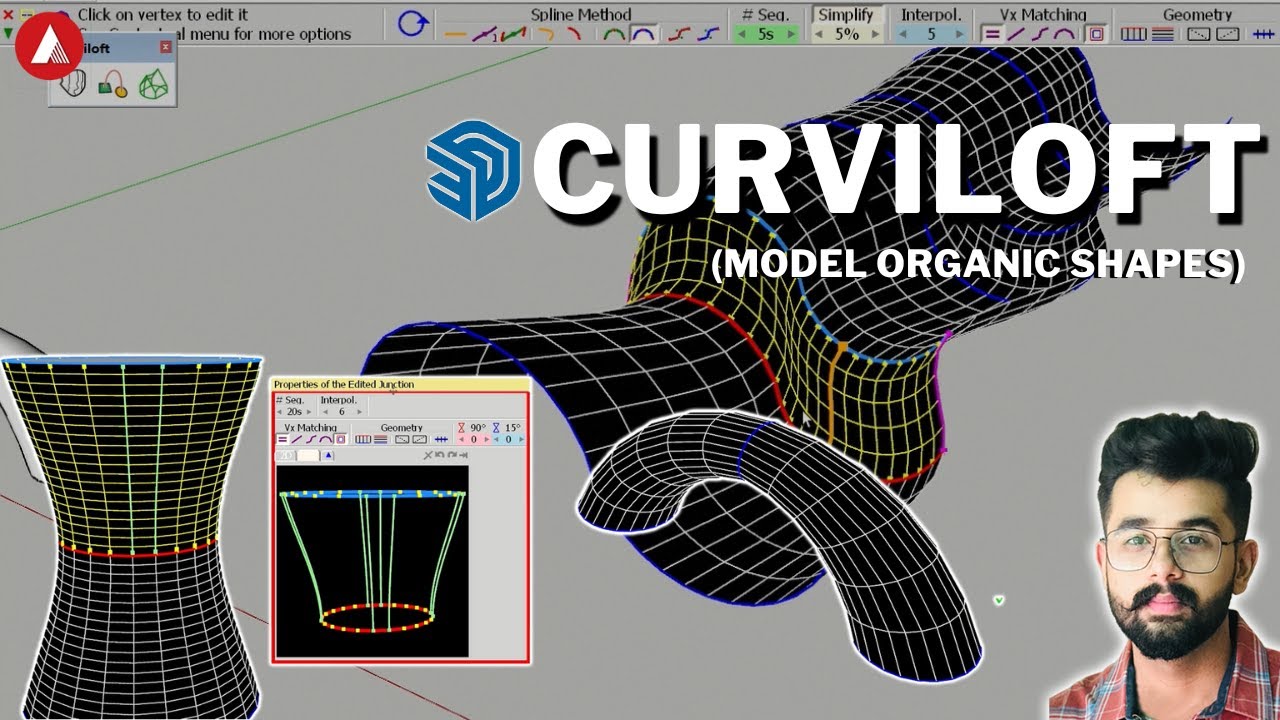Increase the Simplify percentage

click(x=874, y=34)
